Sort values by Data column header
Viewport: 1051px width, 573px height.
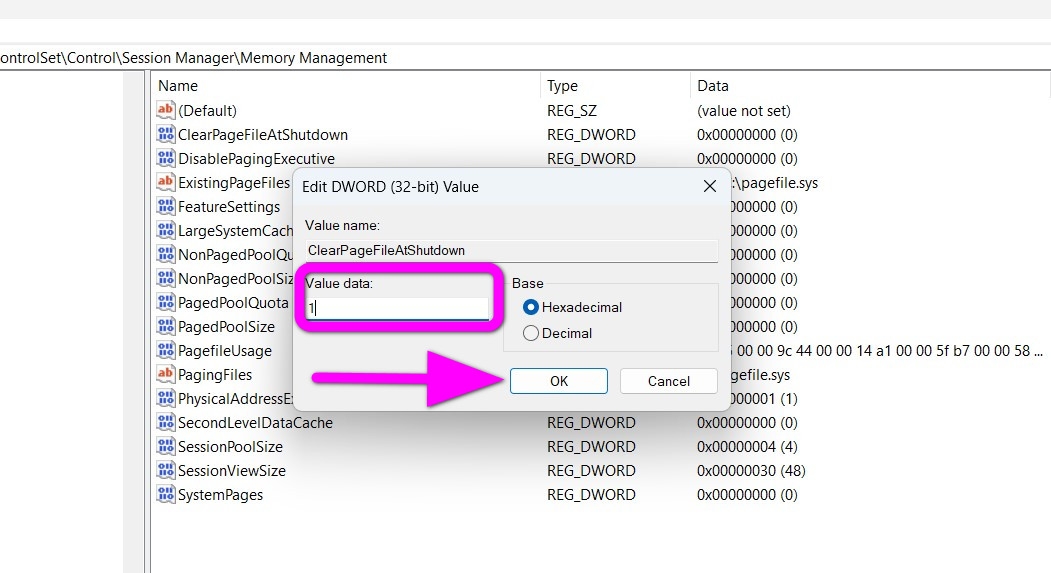[870, 86]
